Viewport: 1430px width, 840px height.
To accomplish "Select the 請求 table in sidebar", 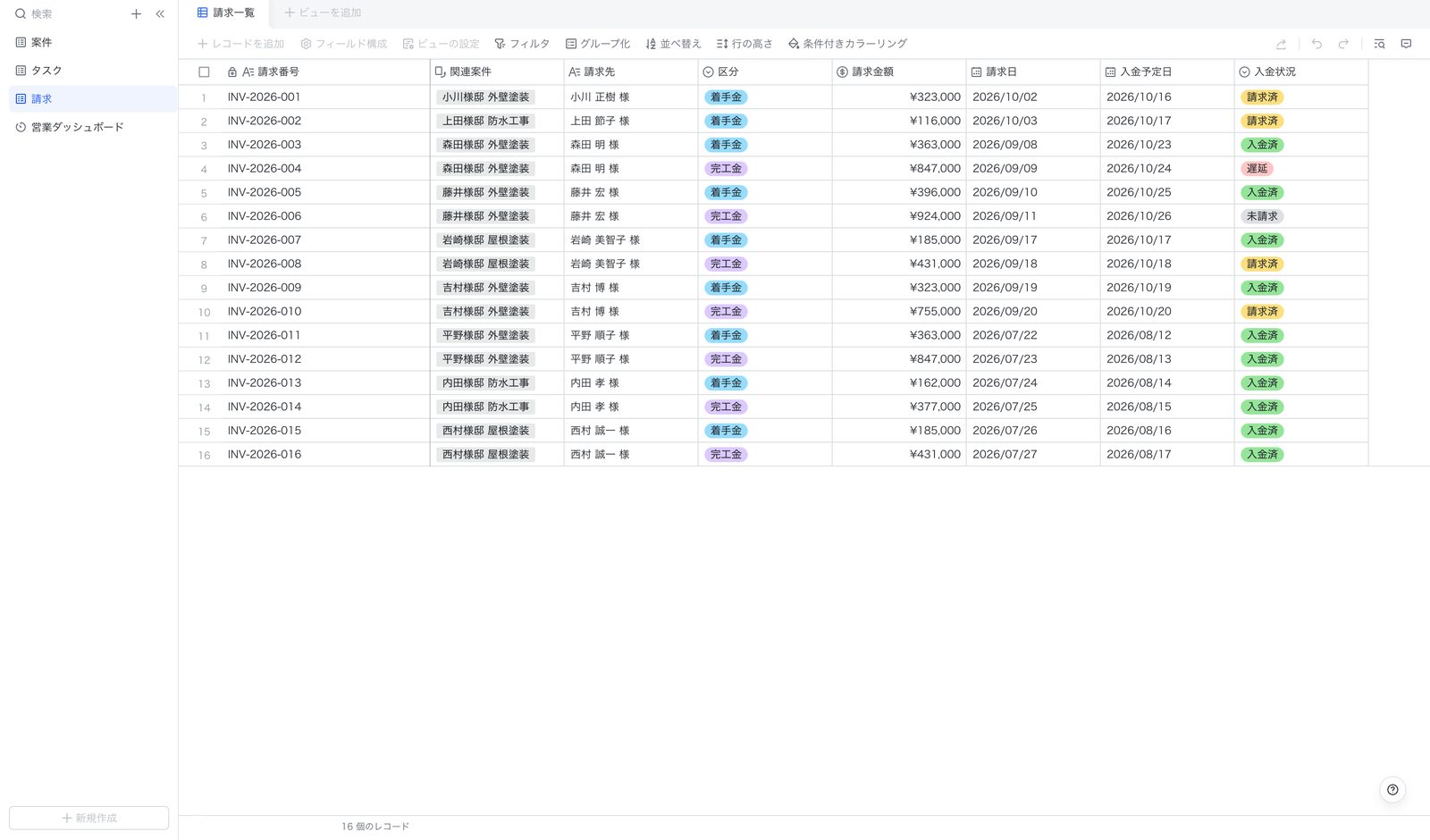I will (x=92, y=99).
